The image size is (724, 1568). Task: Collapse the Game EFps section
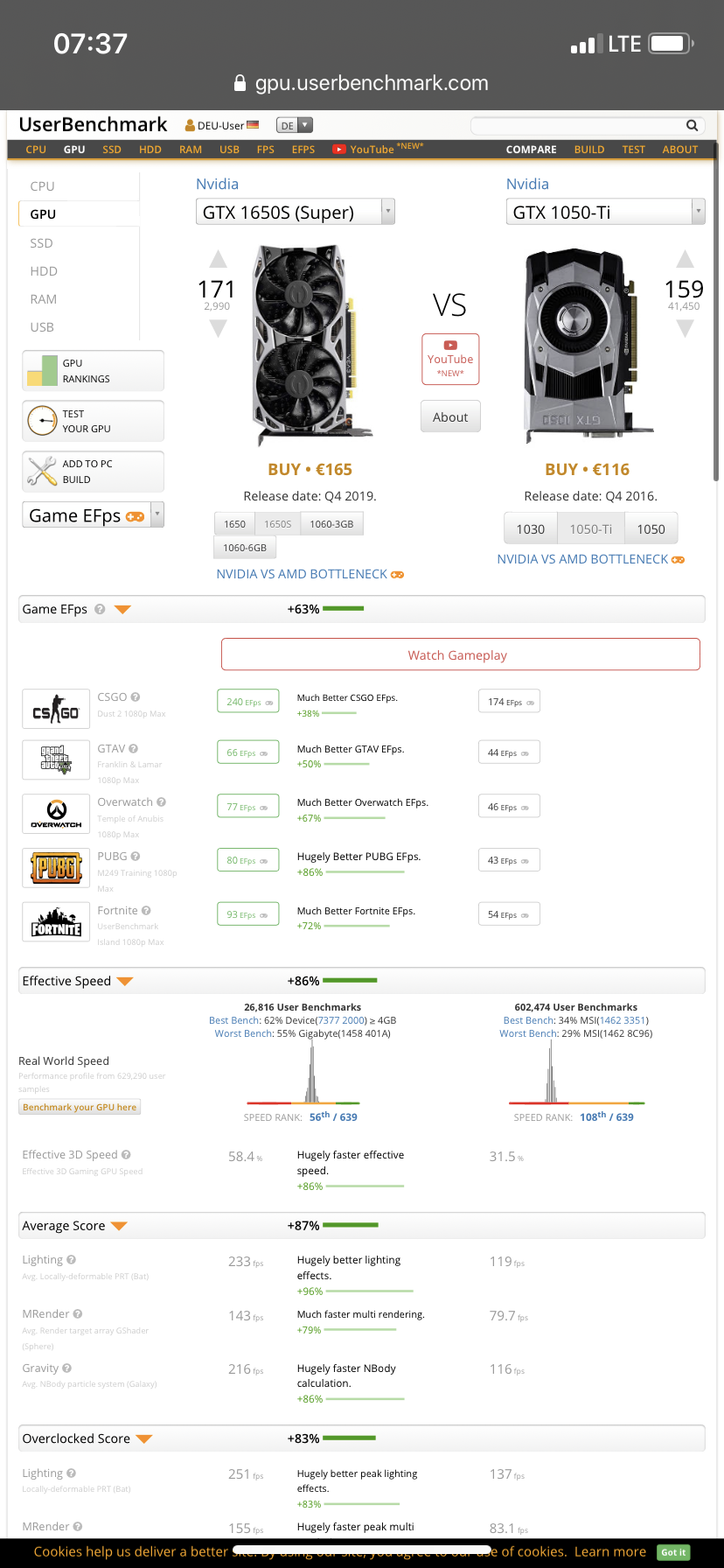pyautogui.click(x=122, y=610)
